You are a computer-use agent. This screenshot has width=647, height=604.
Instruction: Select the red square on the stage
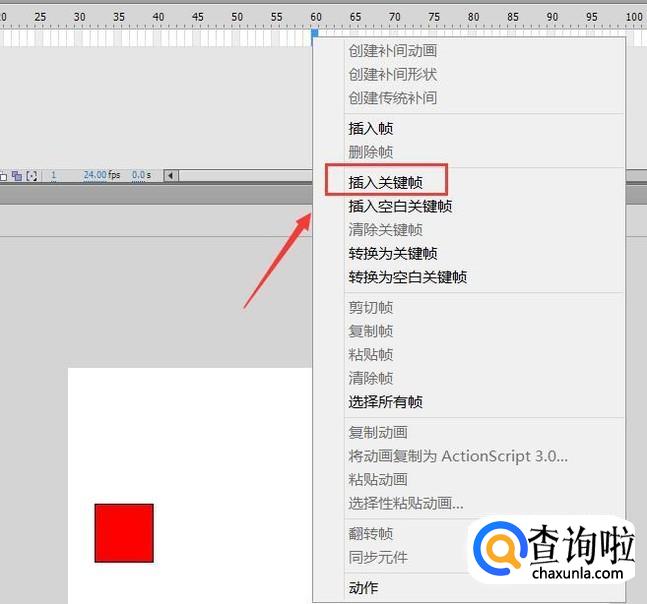tap(124, 533)
